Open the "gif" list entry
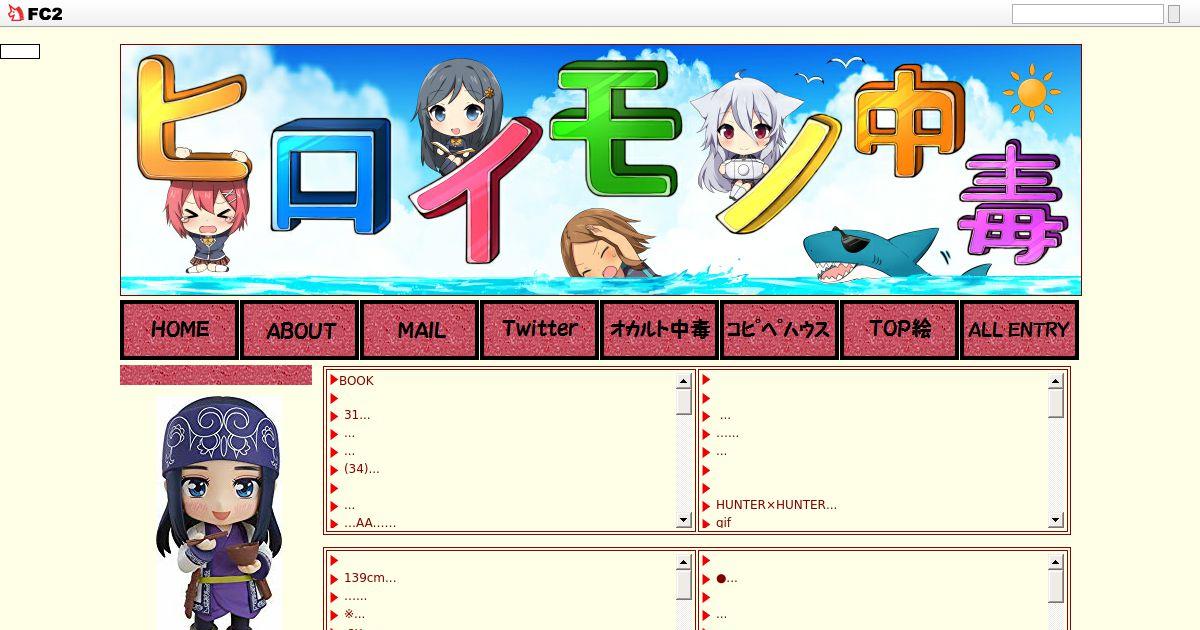This screenshot has width=1200, height=630. (x=723, y=523)
